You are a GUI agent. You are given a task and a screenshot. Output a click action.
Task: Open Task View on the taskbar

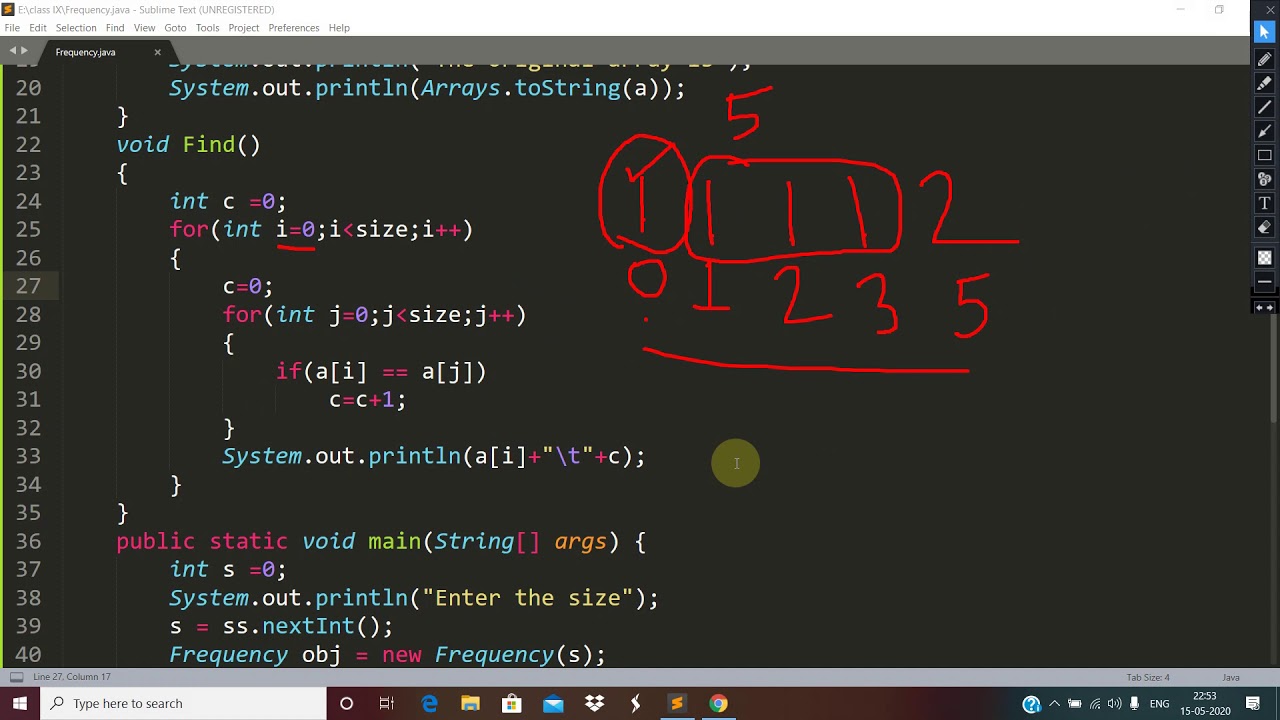pyautogui.click(x=387, y=703)
